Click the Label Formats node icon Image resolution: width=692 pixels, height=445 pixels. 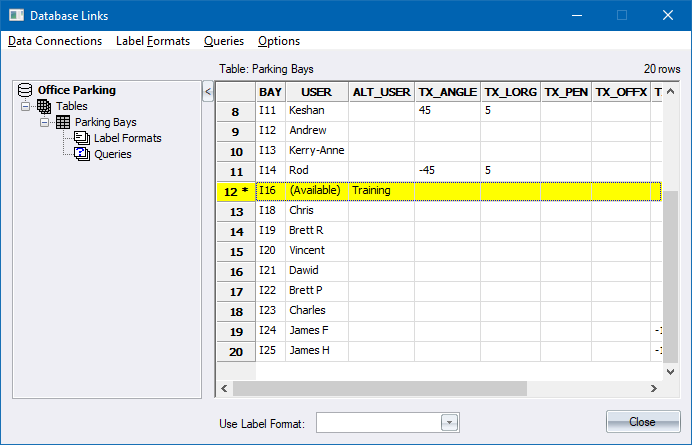[82, 138]
